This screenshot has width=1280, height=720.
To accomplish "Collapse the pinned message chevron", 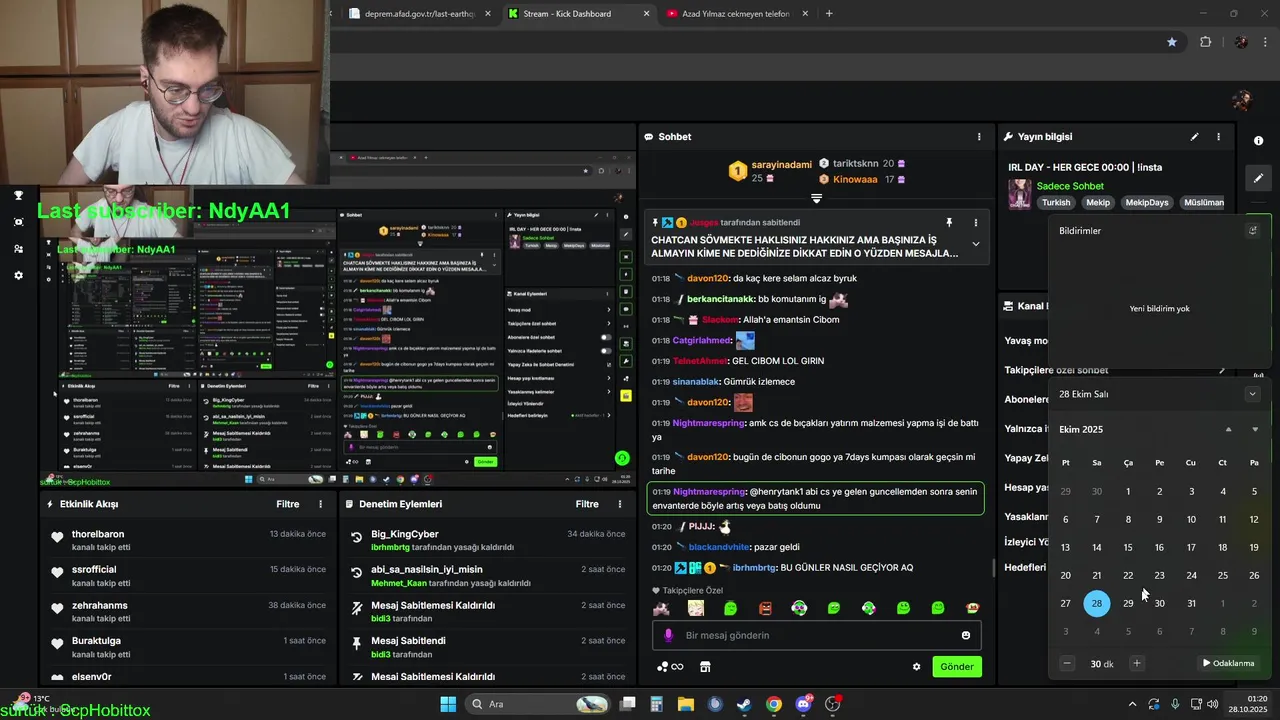I will click(x=976, y=244).
